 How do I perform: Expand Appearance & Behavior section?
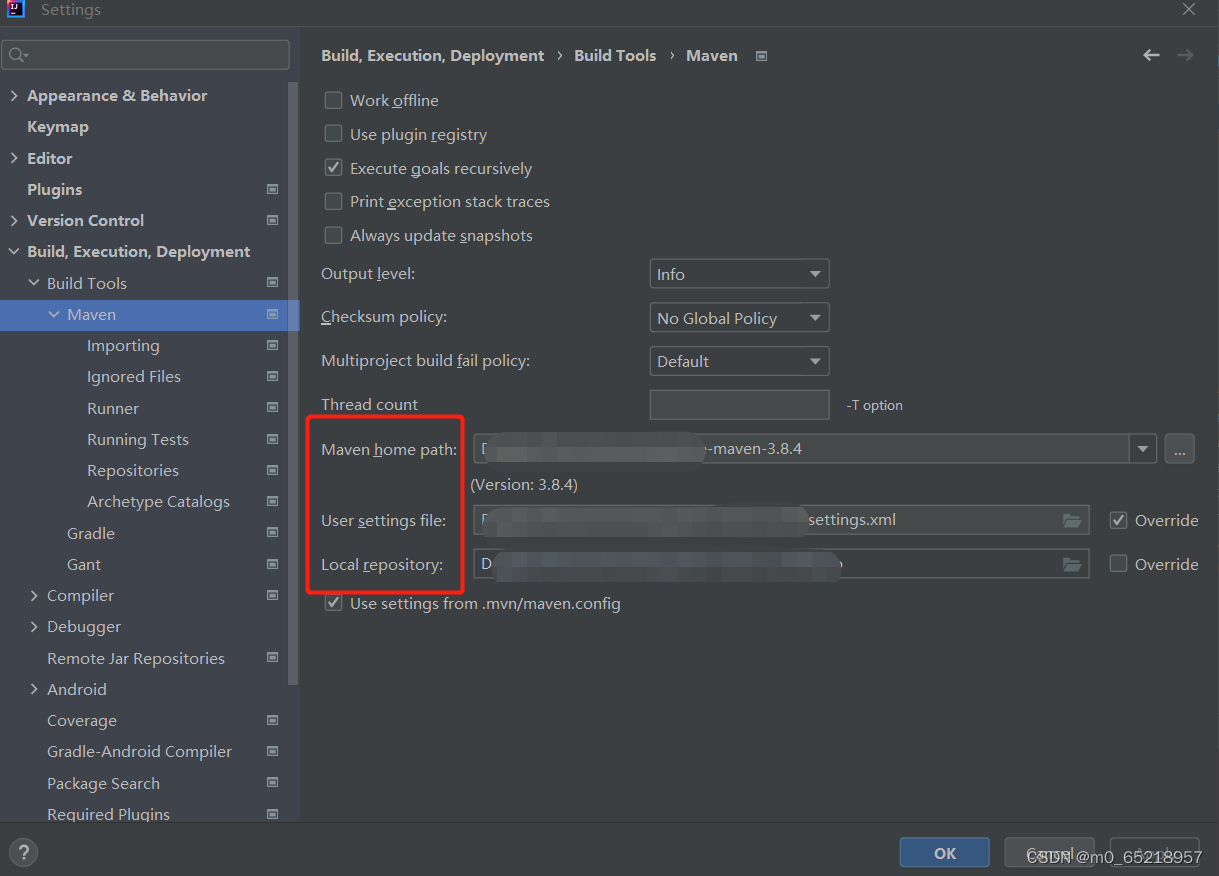tap(14, 96)
